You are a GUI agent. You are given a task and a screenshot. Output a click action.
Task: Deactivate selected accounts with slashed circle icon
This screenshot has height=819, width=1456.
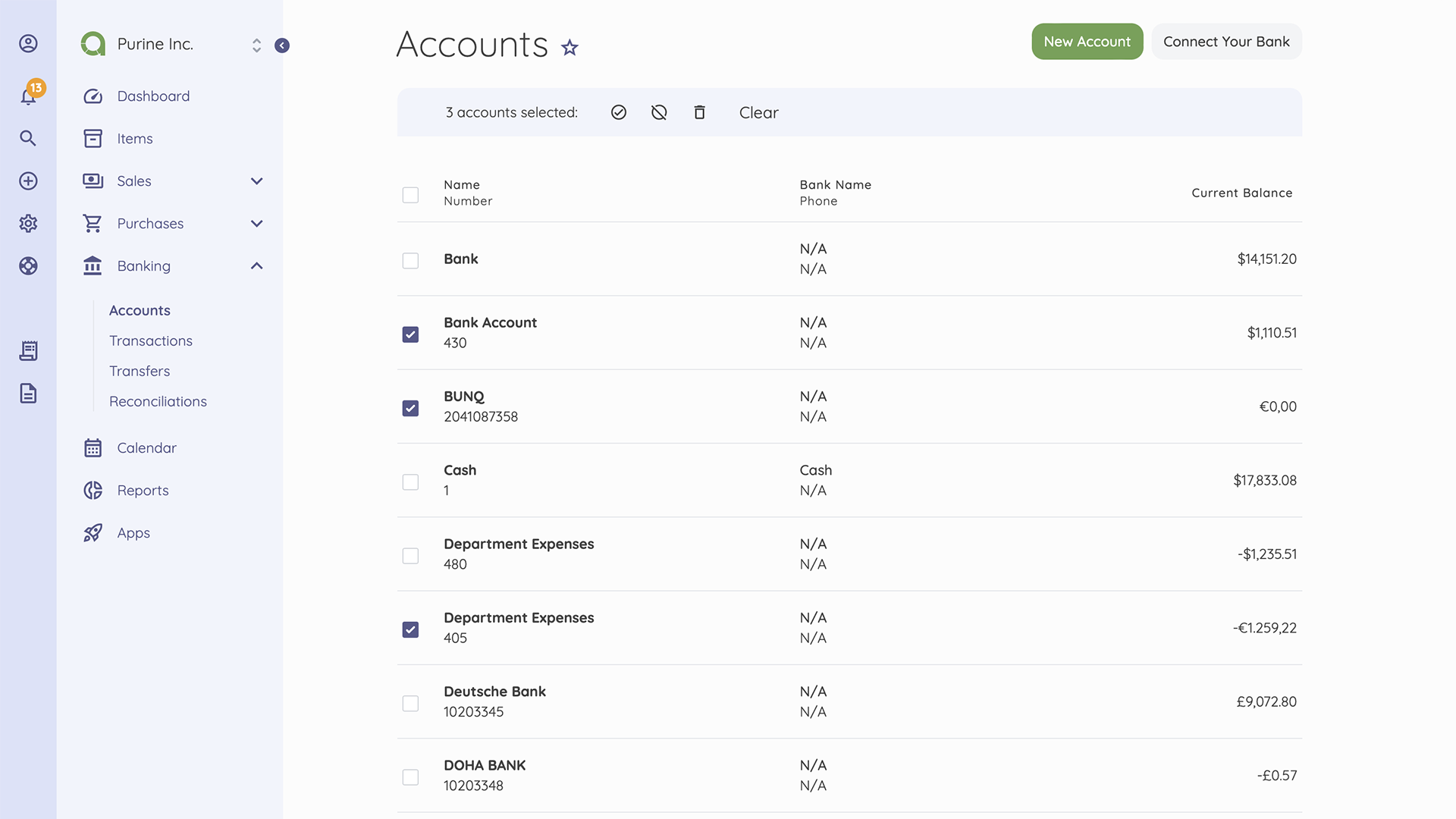point(659,111)
